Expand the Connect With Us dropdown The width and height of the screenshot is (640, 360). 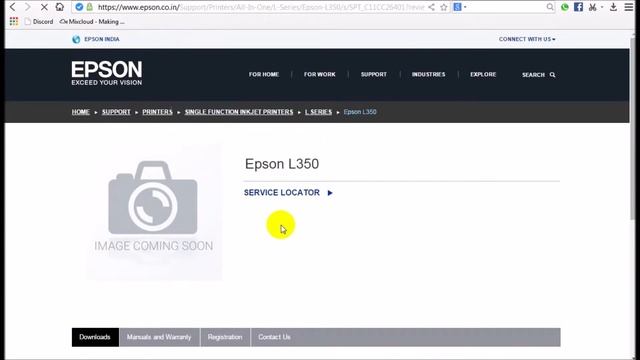(527, 39)
